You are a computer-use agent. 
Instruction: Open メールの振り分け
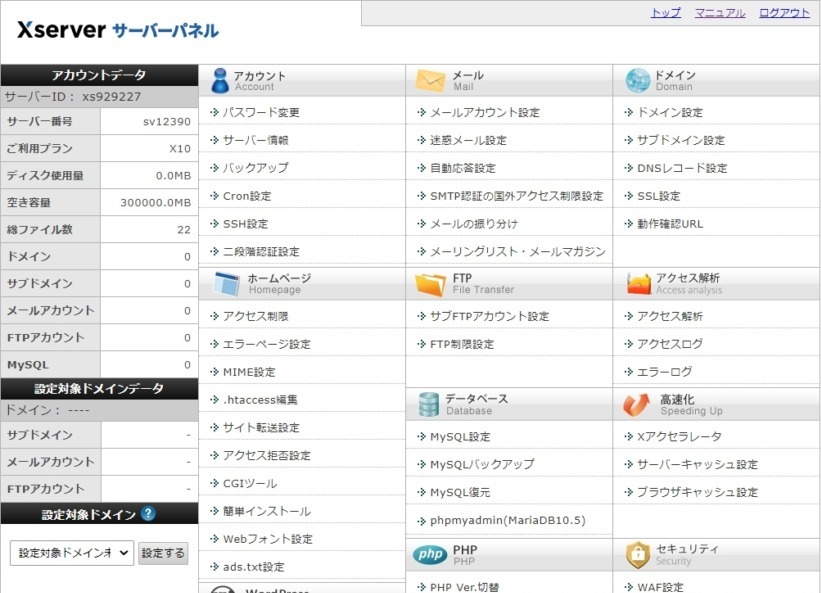click(x=474, y=223)
